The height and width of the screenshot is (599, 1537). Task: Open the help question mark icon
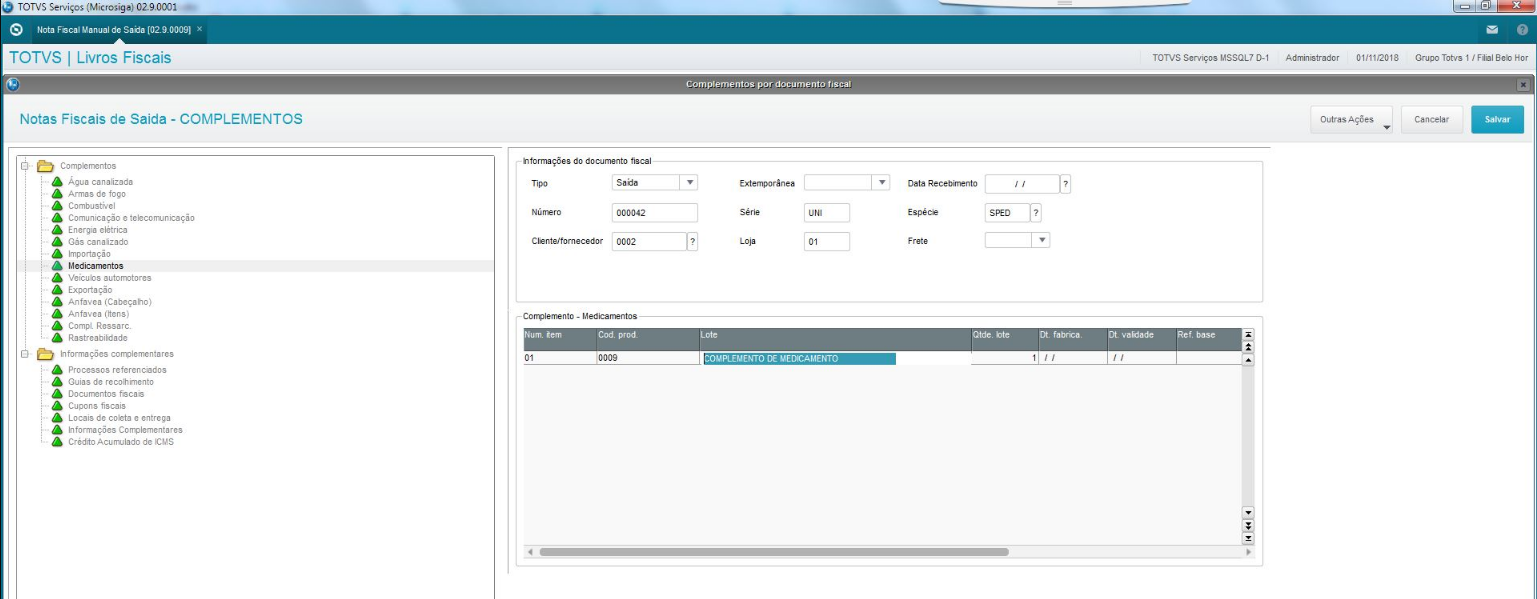point(1522,30)
